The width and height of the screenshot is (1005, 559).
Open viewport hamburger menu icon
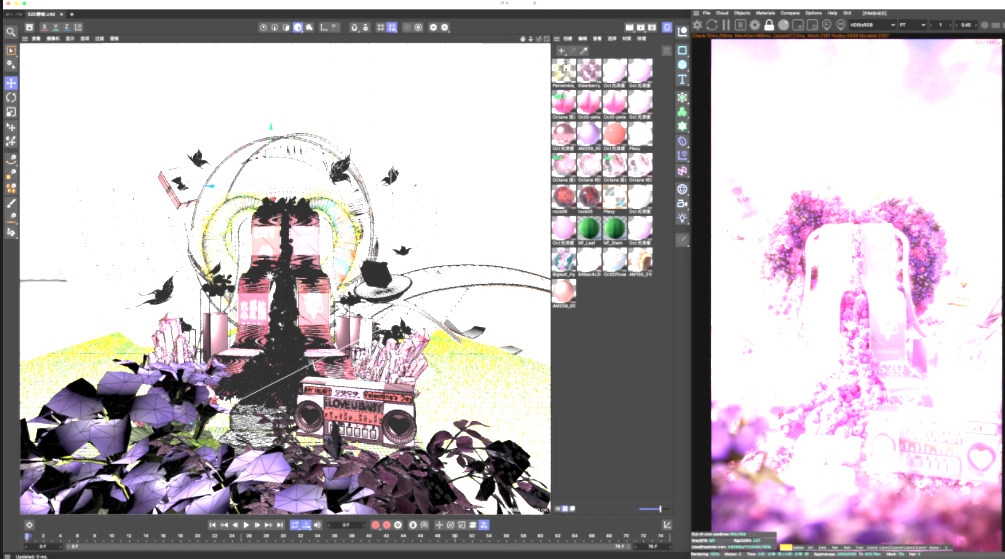25,38
